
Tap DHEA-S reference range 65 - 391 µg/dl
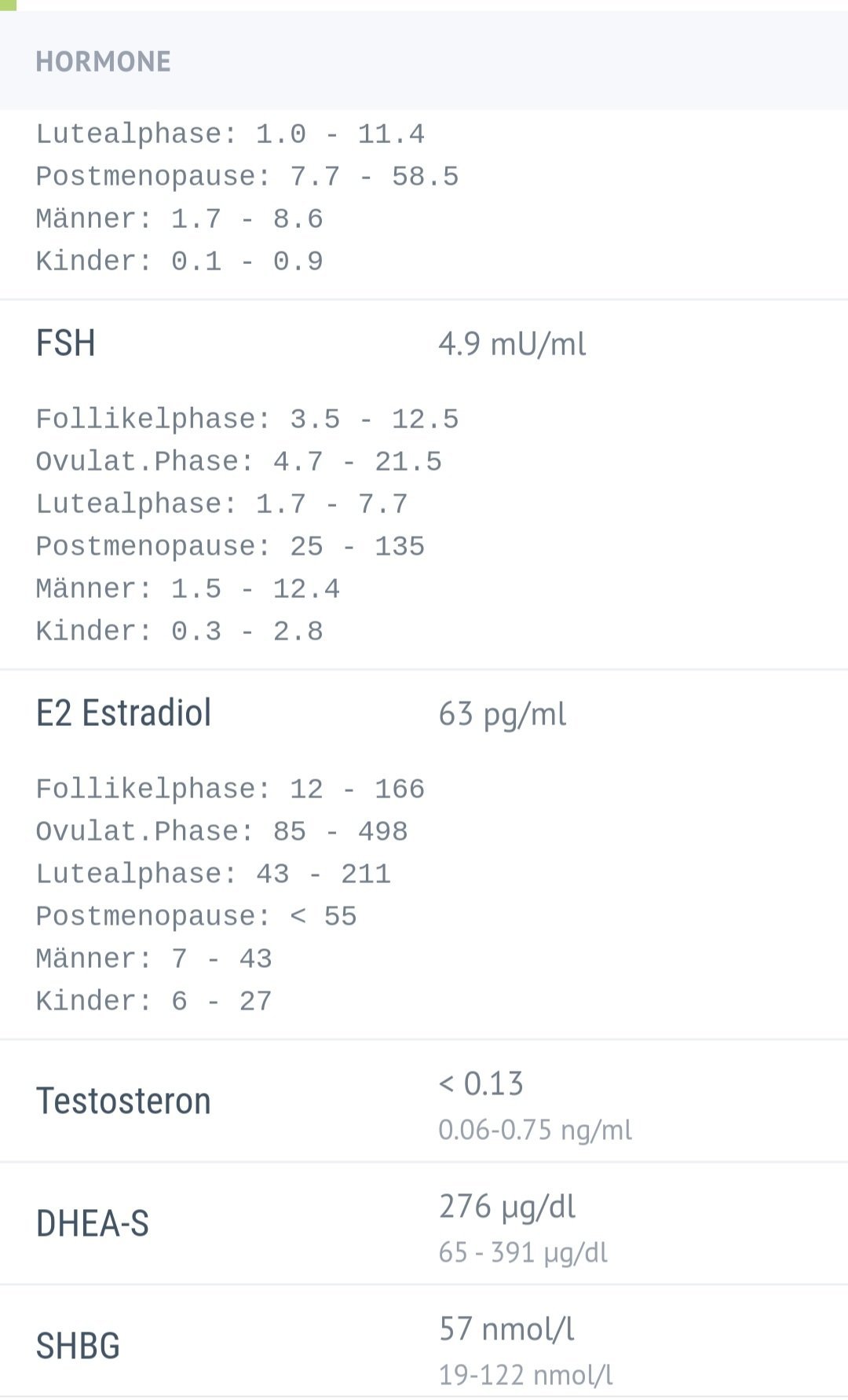click(523, 1252)
